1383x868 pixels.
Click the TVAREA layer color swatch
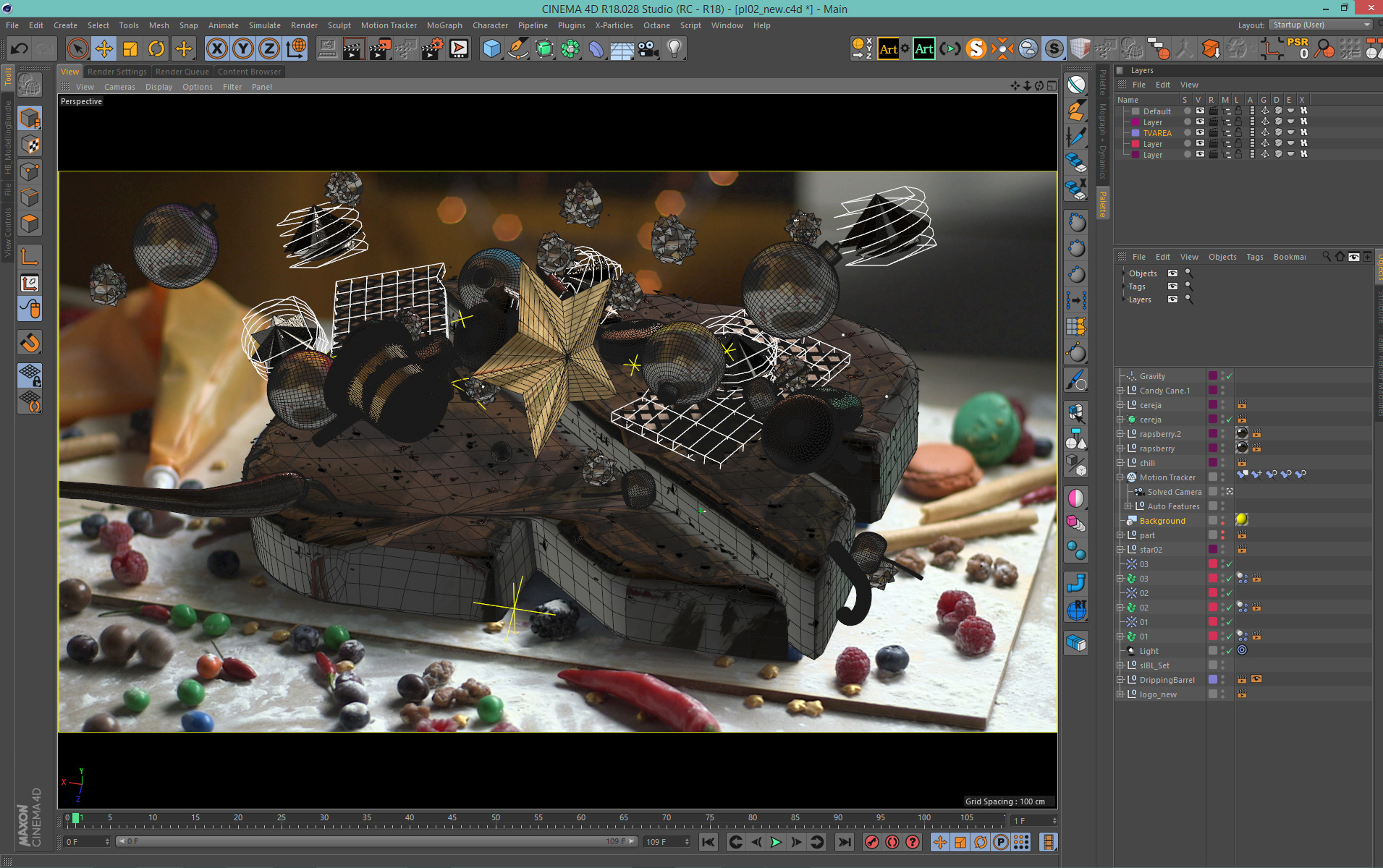(x=1135, y=133)
